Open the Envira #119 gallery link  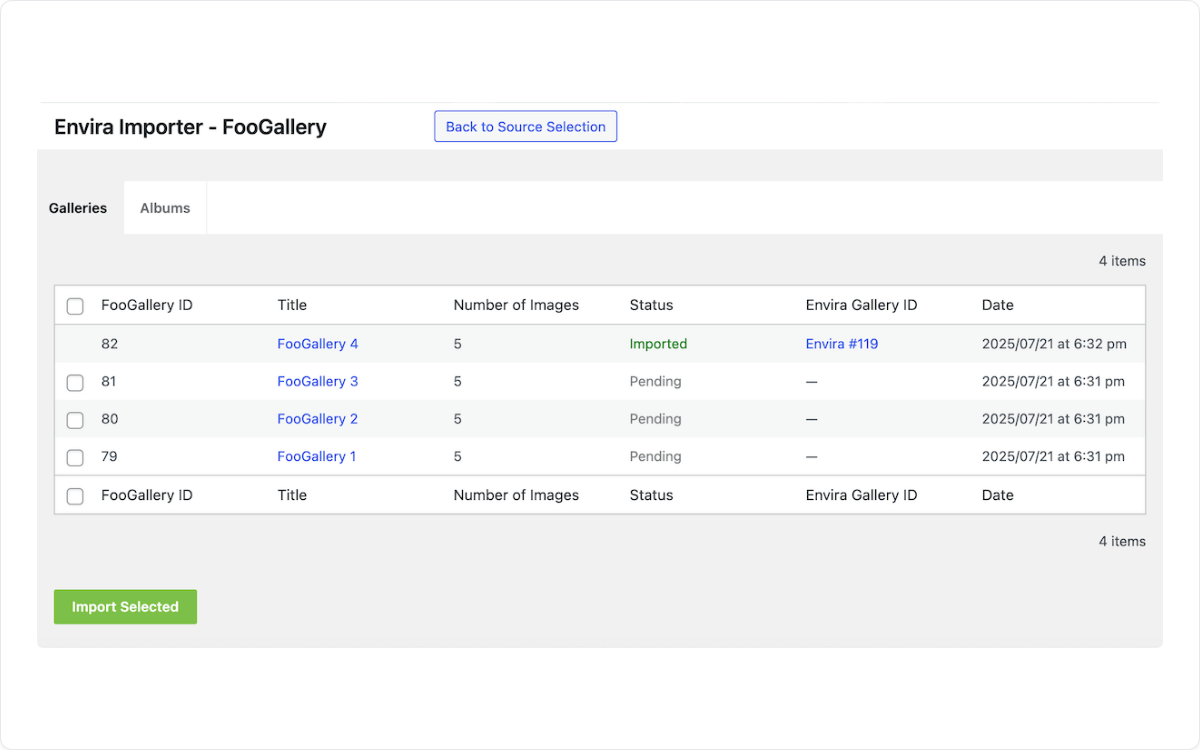coord(842,344)
